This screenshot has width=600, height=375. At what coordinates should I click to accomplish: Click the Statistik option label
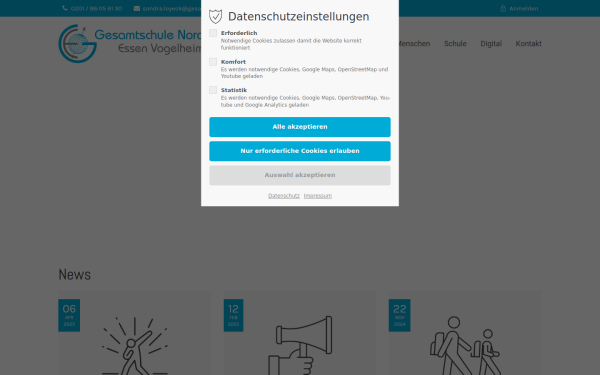click(234, 90)
